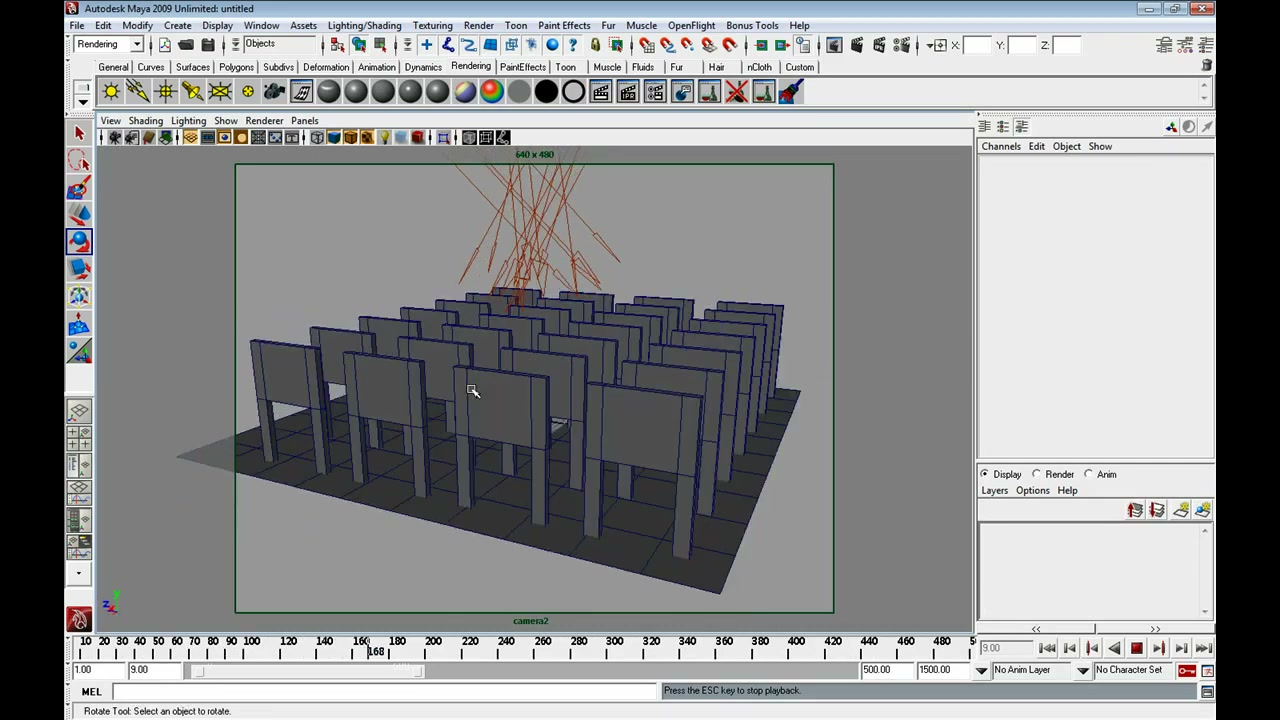Select the Display radio button

(x=985, y=474)
